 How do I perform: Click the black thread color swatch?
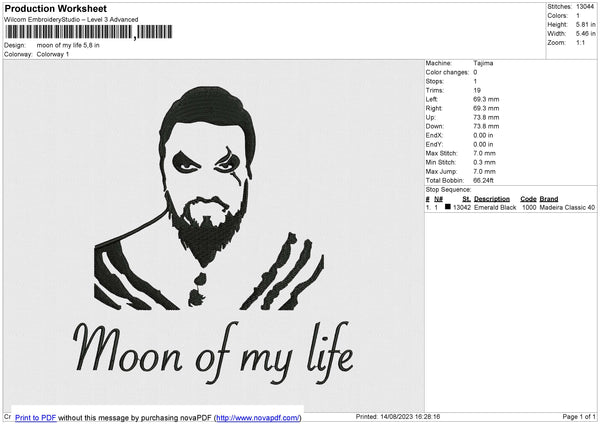[x=448, y=207]
